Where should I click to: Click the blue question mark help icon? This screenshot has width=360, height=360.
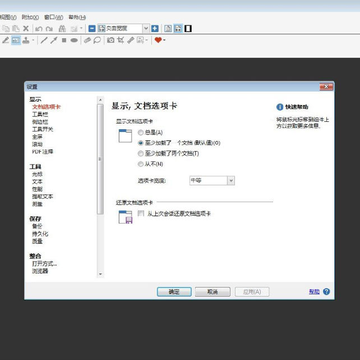[x=326, y=291]
